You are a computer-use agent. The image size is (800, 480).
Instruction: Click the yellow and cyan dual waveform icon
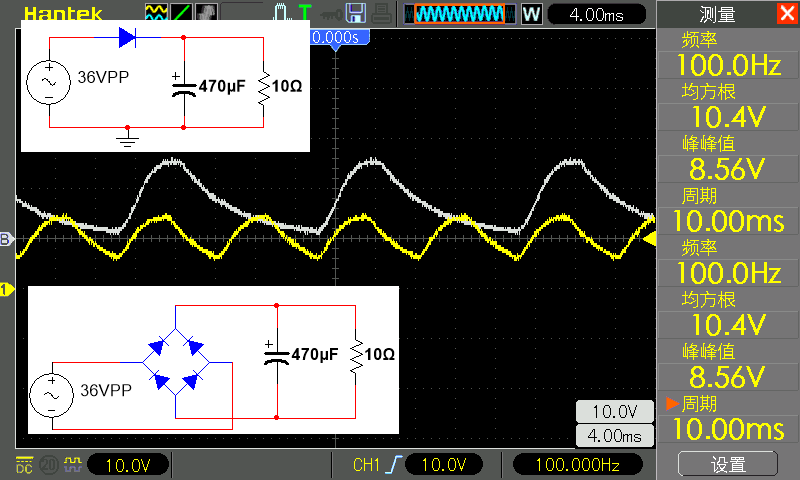click(x=156, y=12)
